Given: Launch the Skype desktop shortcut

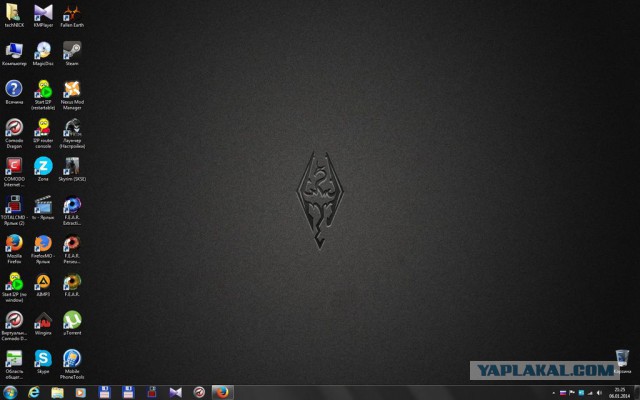Looking at the screenshot, I should tap(43, 361).
